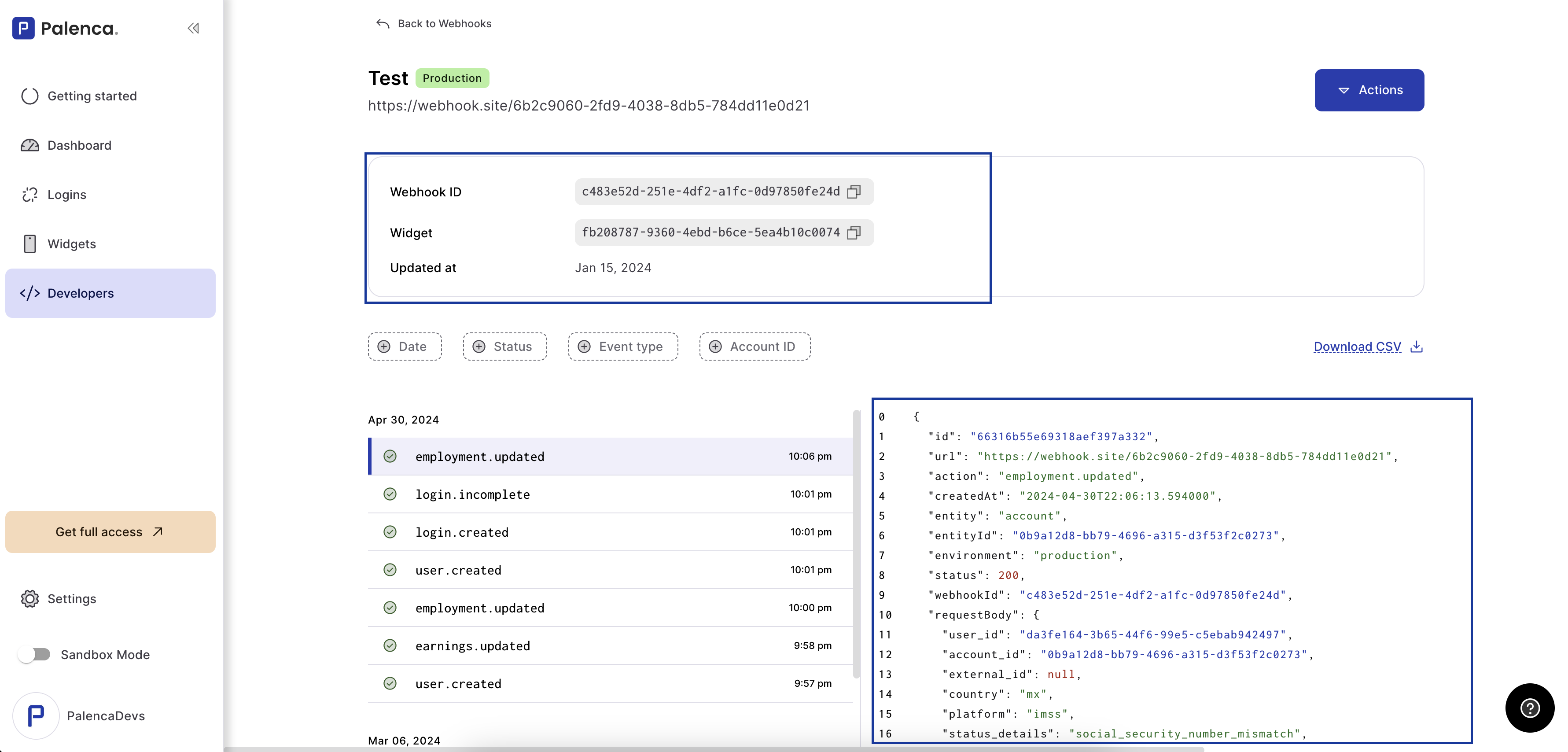The height and width of the screenshot is (752, 1568).
Task: Click the Logins link icon
Action: 30,195
